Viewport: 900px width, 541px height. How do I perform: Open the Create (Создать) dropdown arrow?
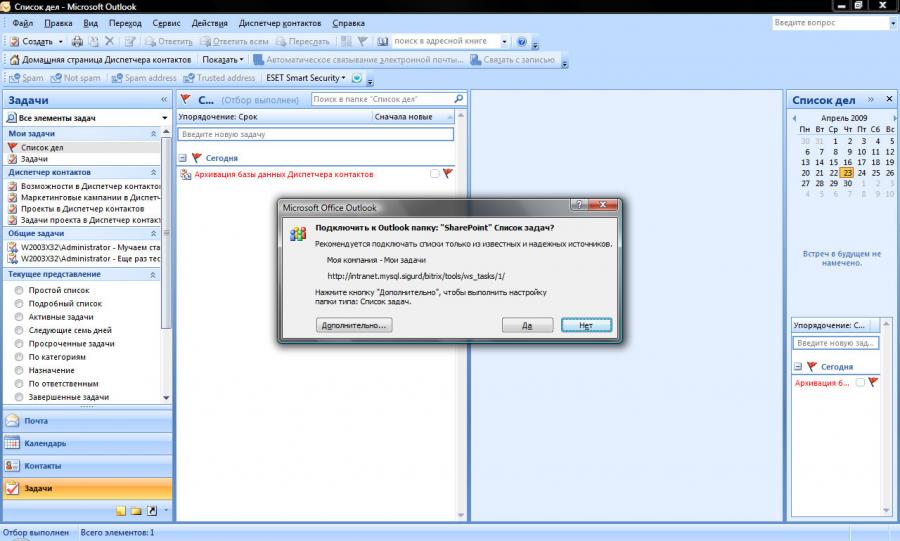(x=60, y=41)
